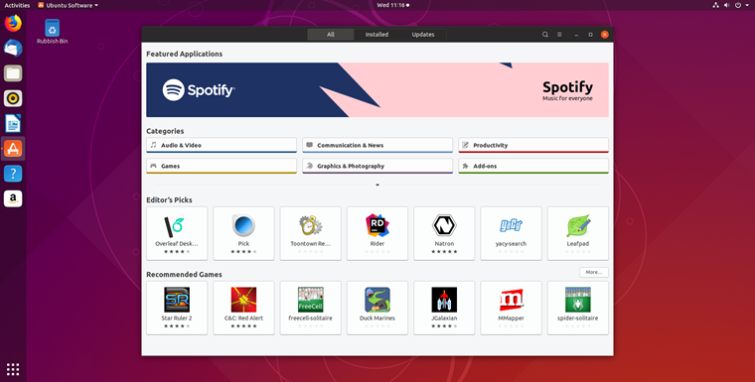The image size is (755, 382).
Task: Click More... beside Recommended Games
Action: pos(594,272)
